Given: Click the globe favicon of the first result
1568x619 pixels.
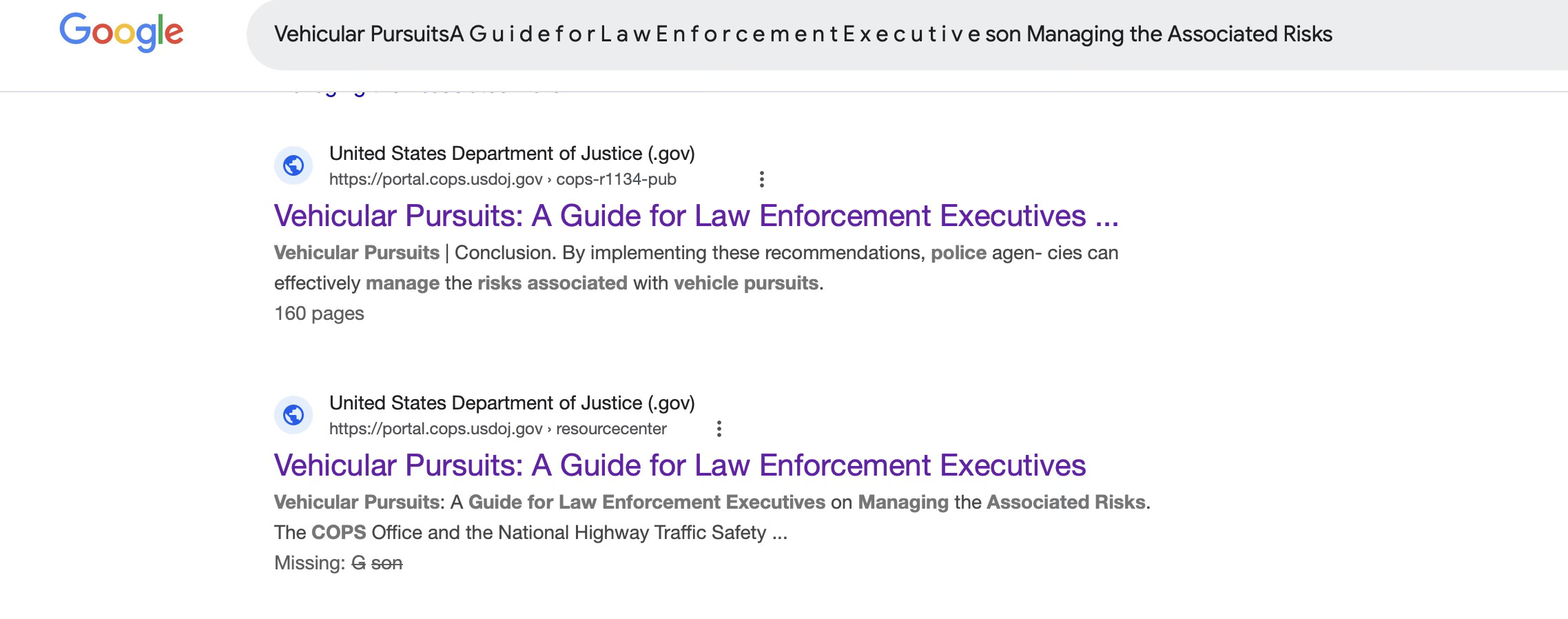Looking at the screenshot, I should [x=293, y=165].
